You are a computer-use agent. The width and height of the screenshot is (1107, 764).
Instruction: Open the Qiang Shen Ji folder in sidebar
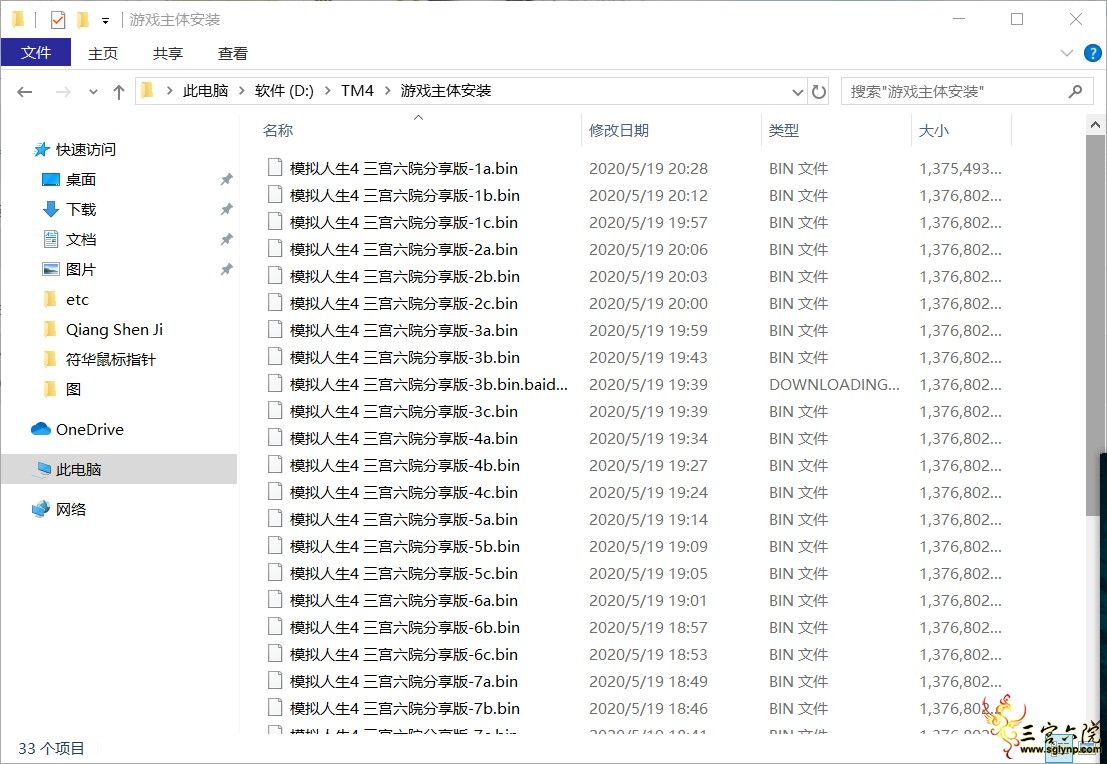click(114, 329)
